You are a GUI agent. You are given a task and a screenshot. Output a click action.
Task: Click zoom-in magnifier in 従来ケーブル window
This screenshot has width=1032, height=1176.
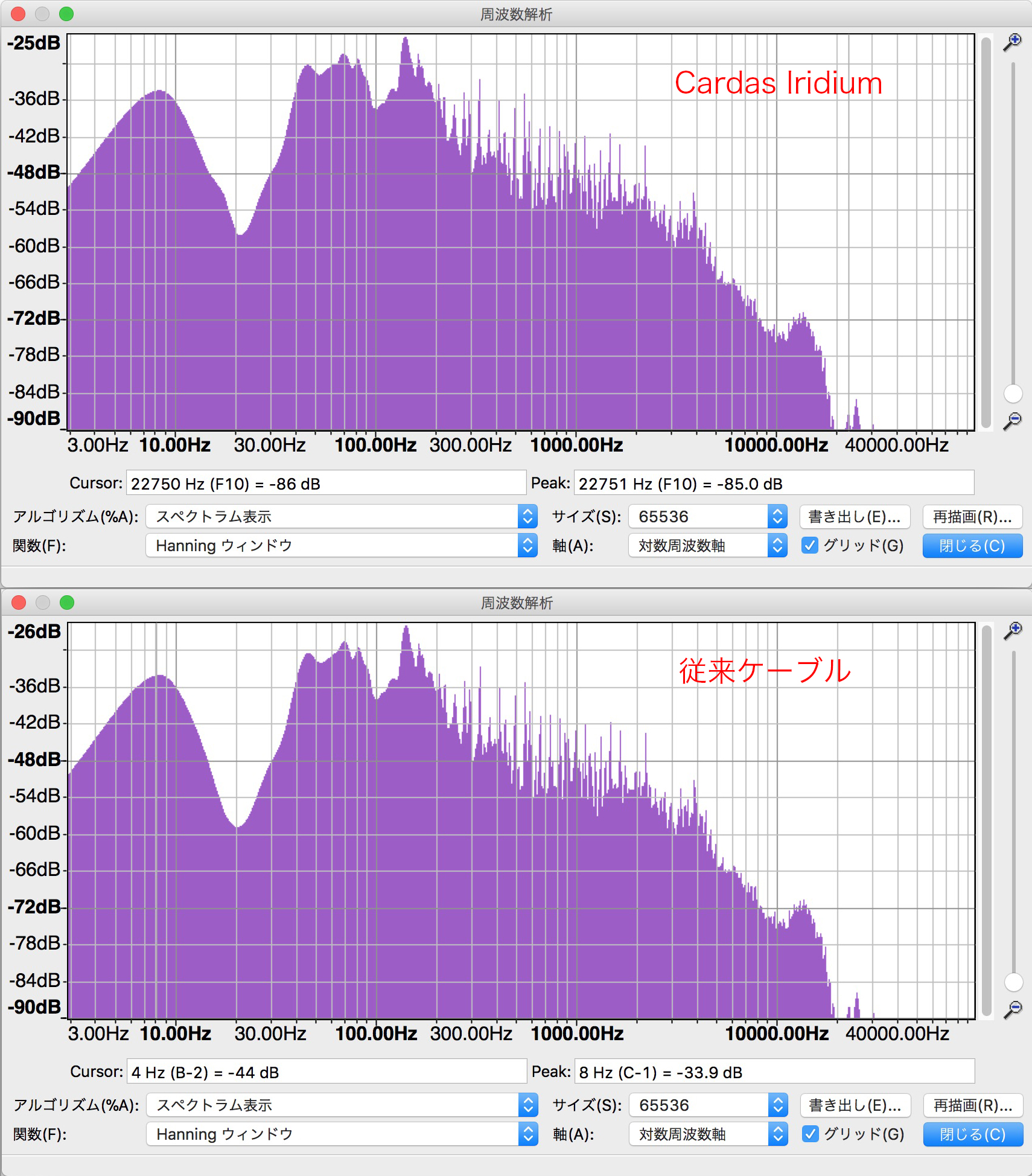coord(1013,630)
